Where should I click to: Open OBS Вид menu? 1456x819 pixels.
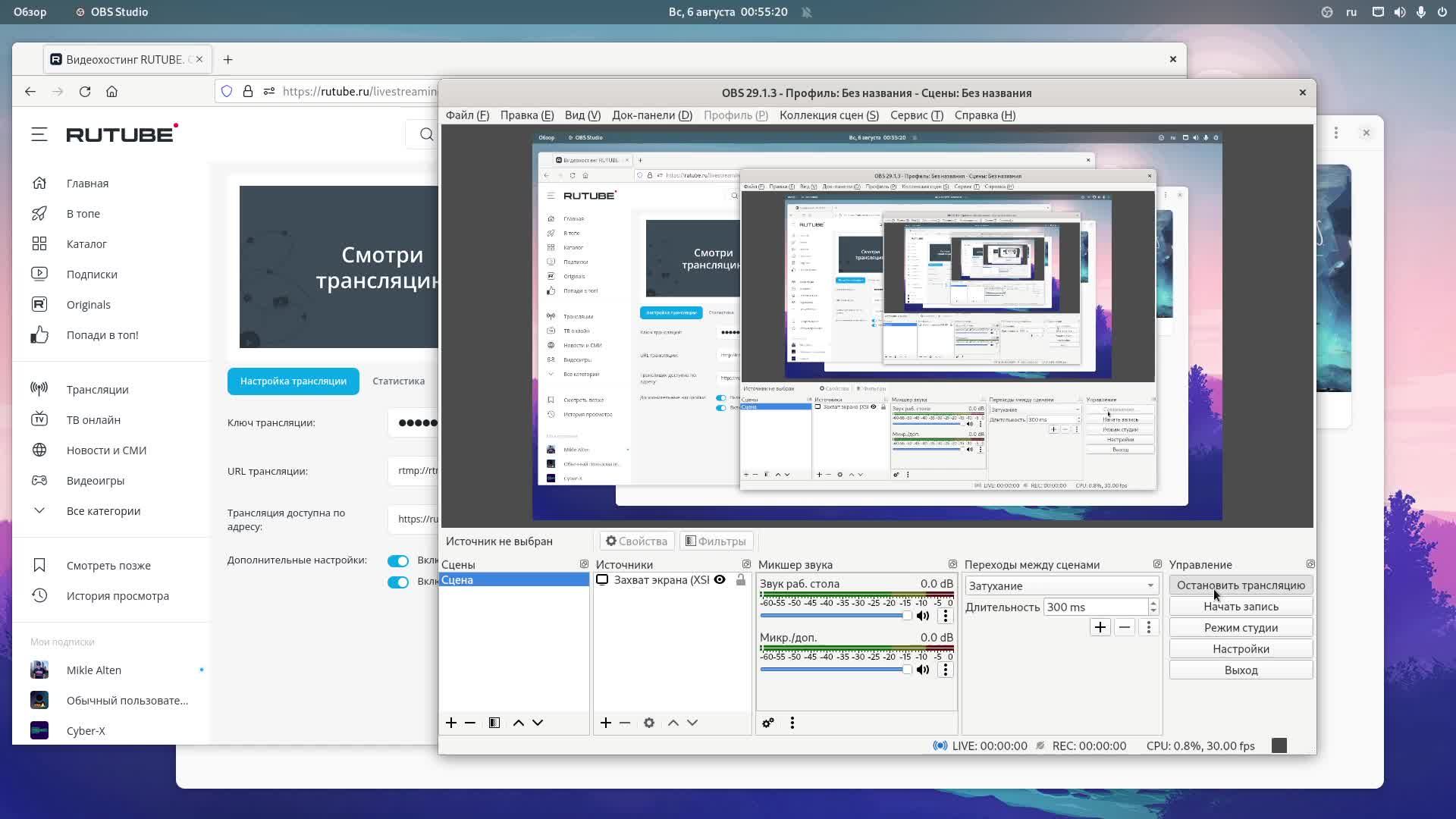(x=582, y=115)
